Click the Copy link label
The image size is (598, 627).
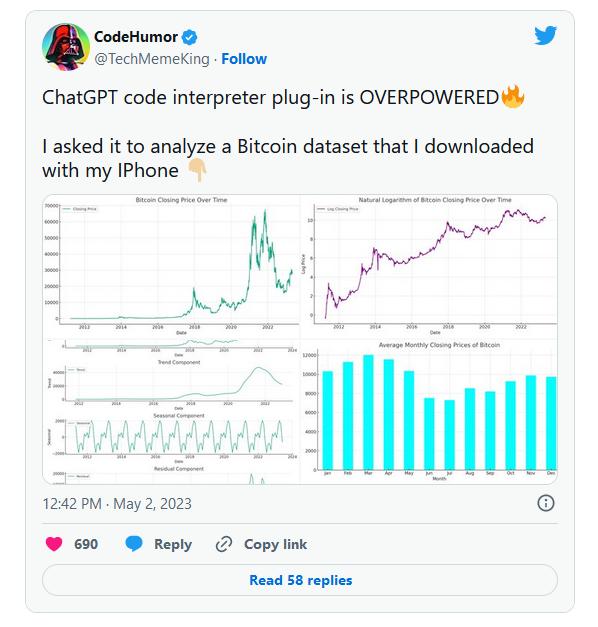coord(276,544)
